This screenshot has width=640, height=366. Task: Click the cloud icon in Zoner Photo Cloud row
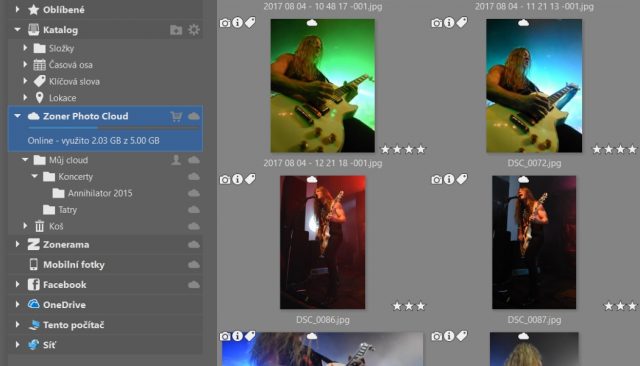pyautogui.click(x=194, y=116)
